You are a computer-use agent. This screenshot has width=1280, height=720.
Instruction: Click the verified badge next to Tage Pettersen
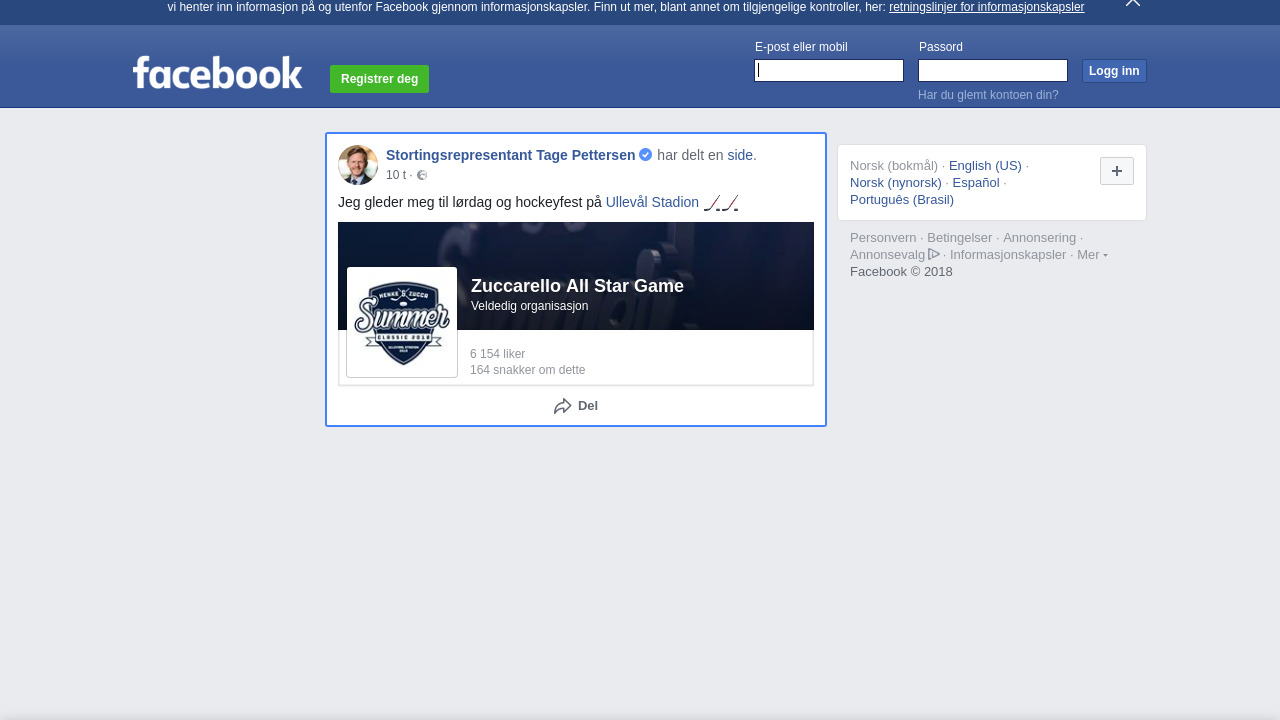[x=646, y=155]
